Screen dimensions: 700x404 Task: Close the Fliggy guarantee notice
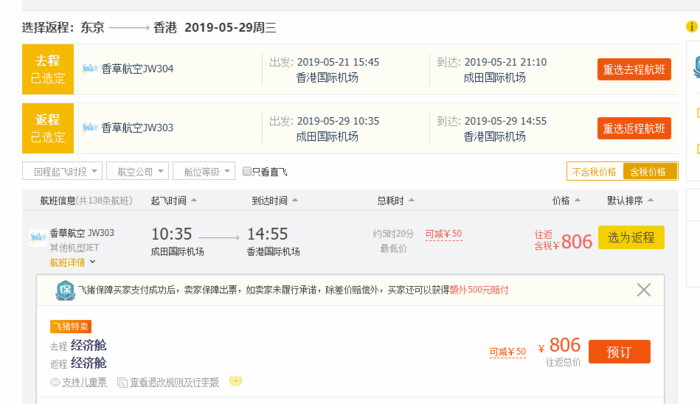643,290
